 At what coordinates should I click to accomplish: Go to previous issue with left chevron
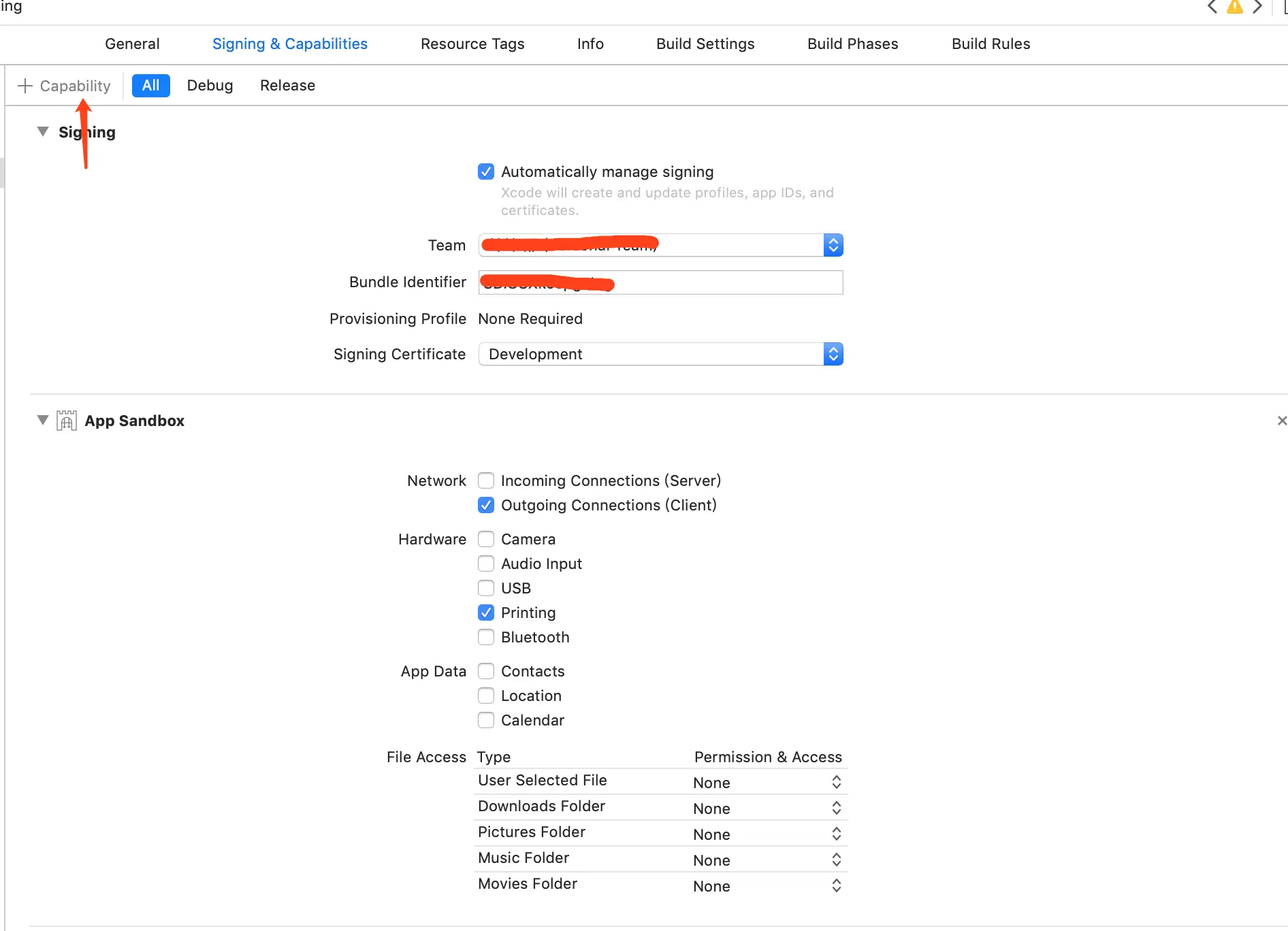1212,7
